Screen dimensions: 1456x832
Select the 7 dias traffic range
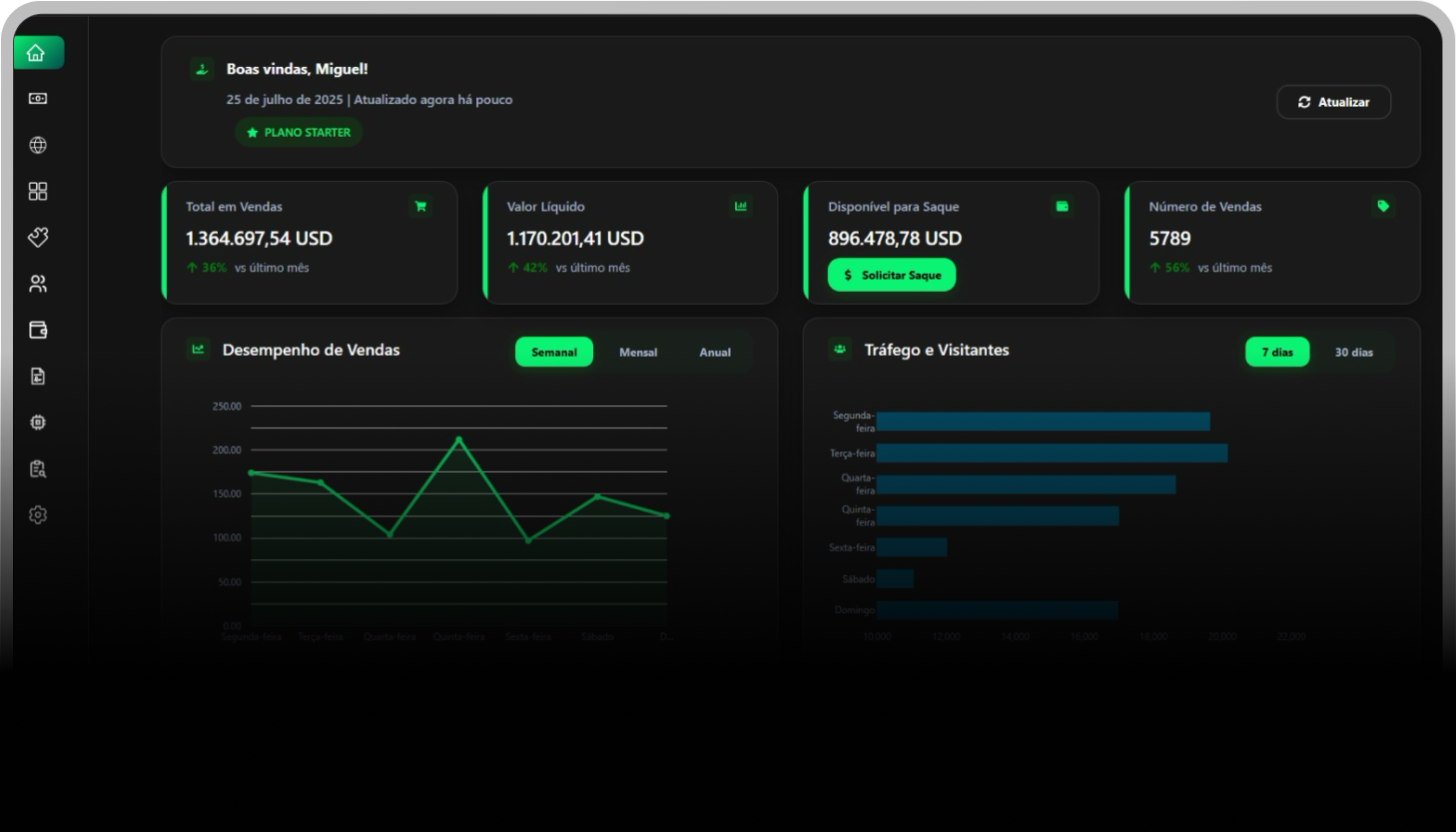tap(1276, 352)
